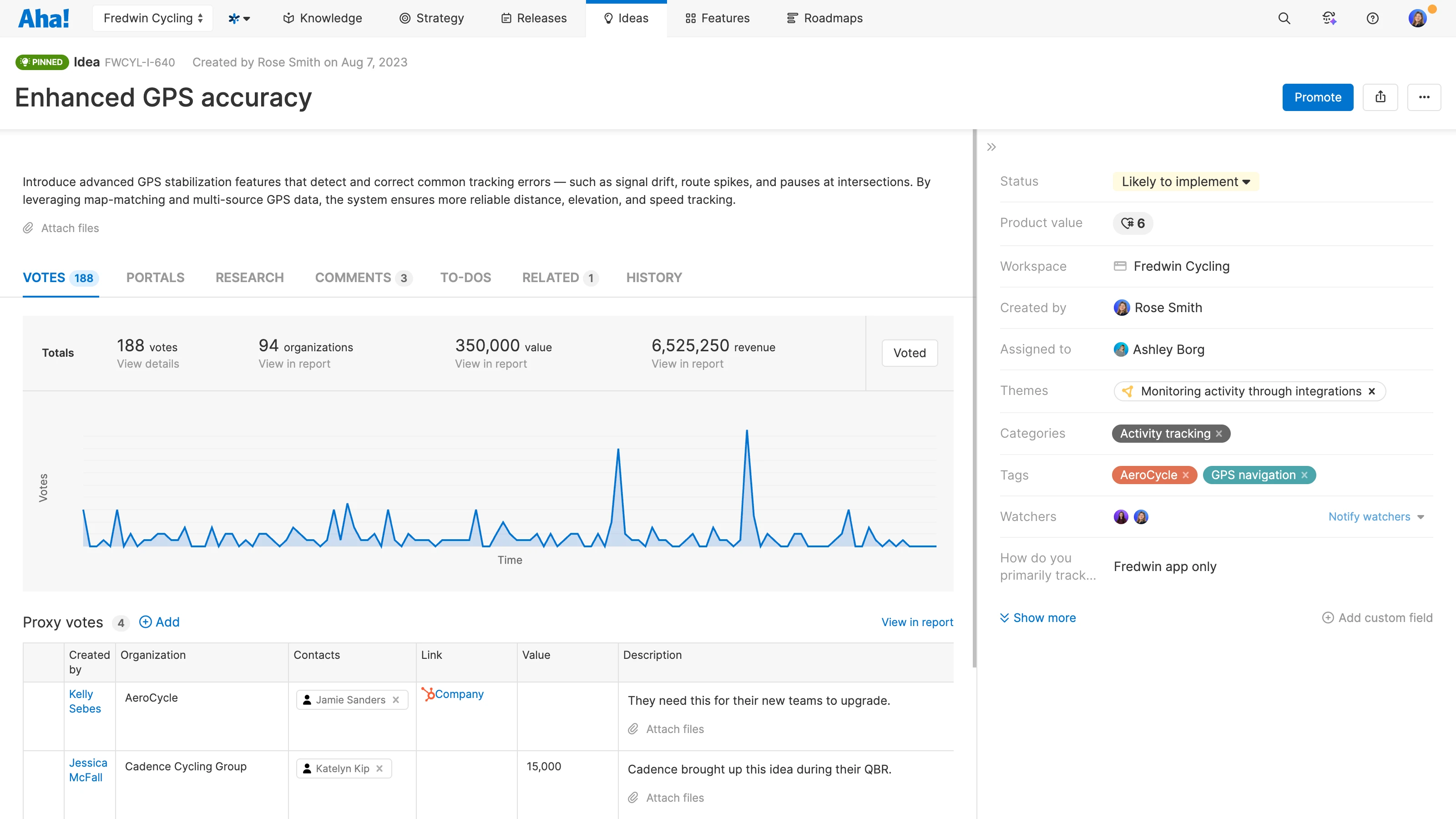
Task: Open the user profile avatar
Action: click(x=1418, y=18)
